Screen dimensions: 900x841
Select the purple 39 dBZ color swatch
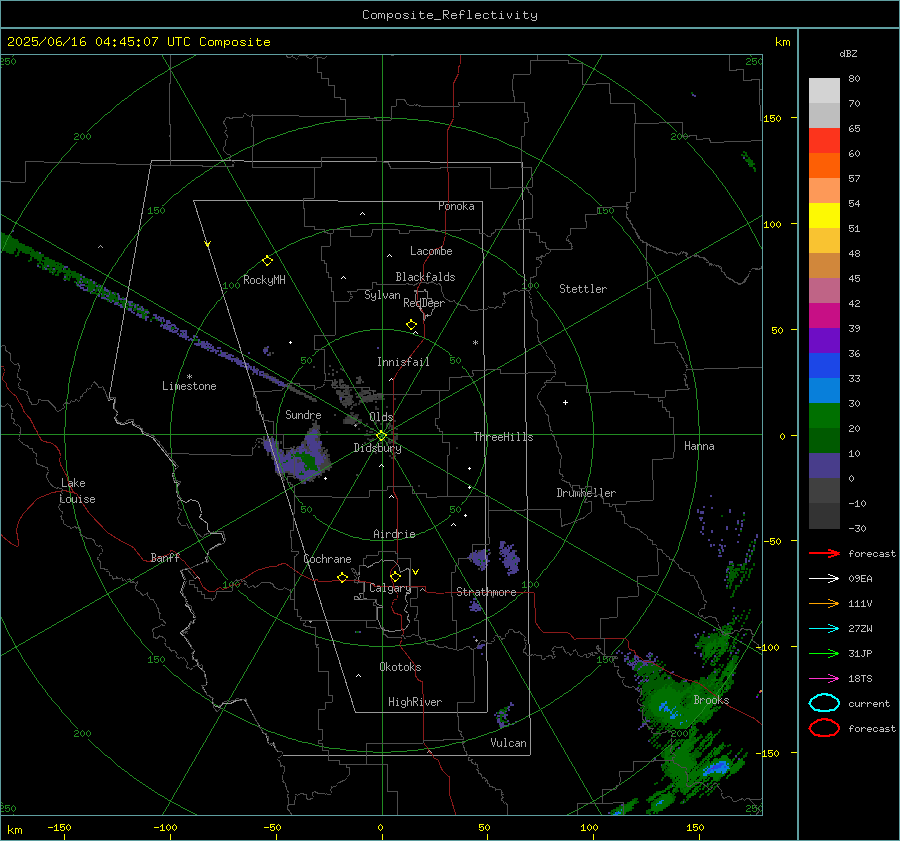824,340
